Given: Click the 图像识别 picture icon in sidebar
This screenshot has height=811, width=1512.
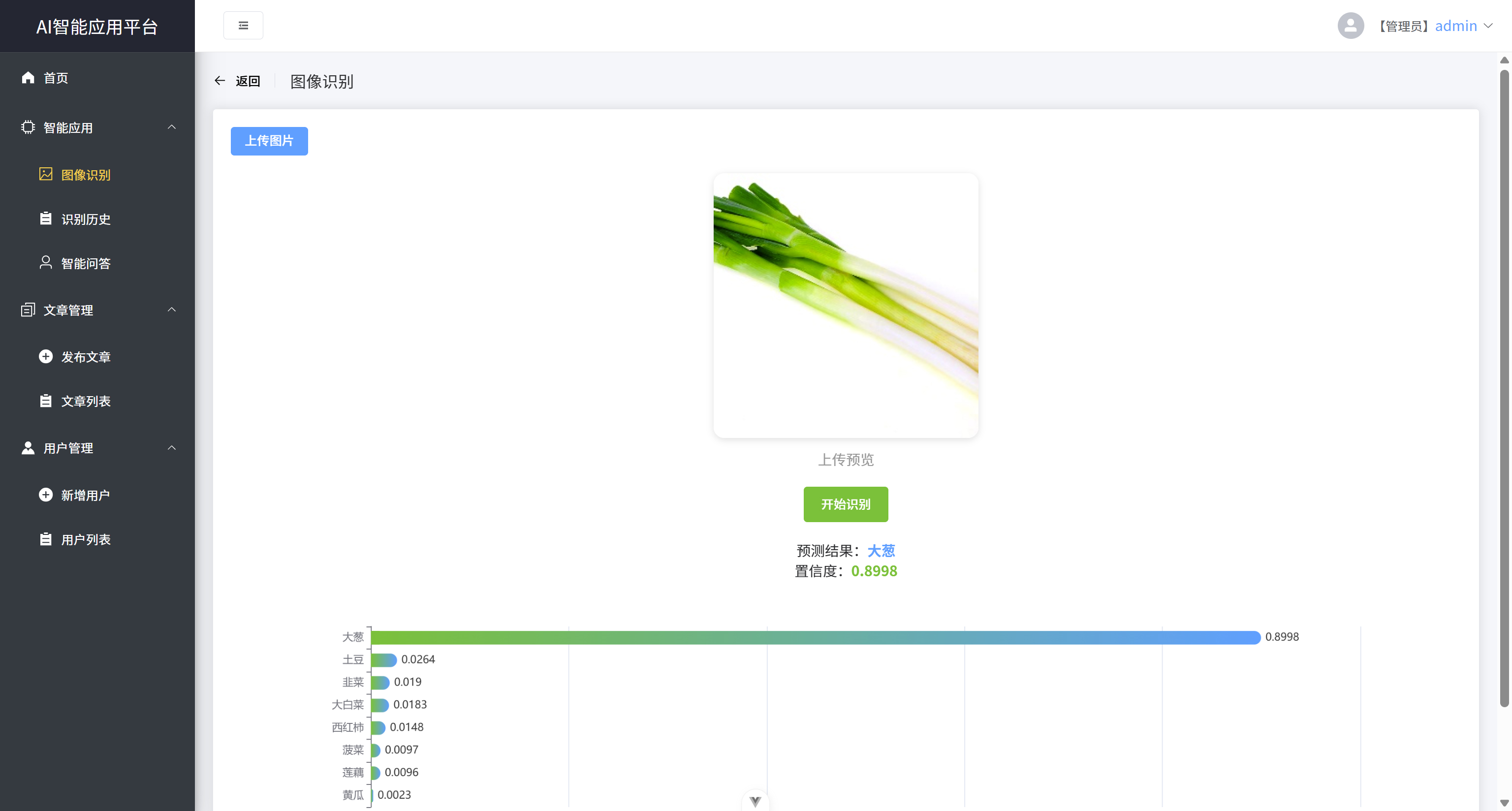Looking at the screenshot, I should coord(46,174).
